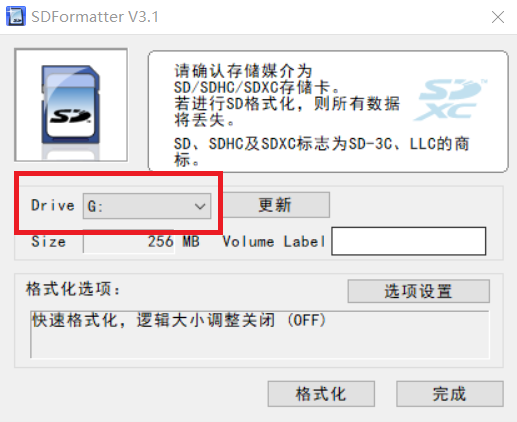Click the SD-3C LLC trademark notice
This screenshot has height=422, width=517.
[321, 152]
